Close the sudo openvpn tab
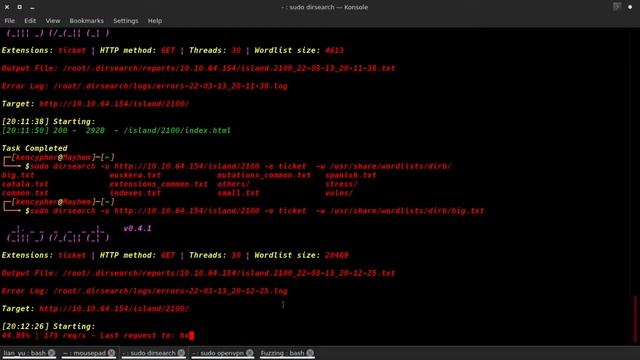This screenshot has height=360, width=640. coord(250,353)
